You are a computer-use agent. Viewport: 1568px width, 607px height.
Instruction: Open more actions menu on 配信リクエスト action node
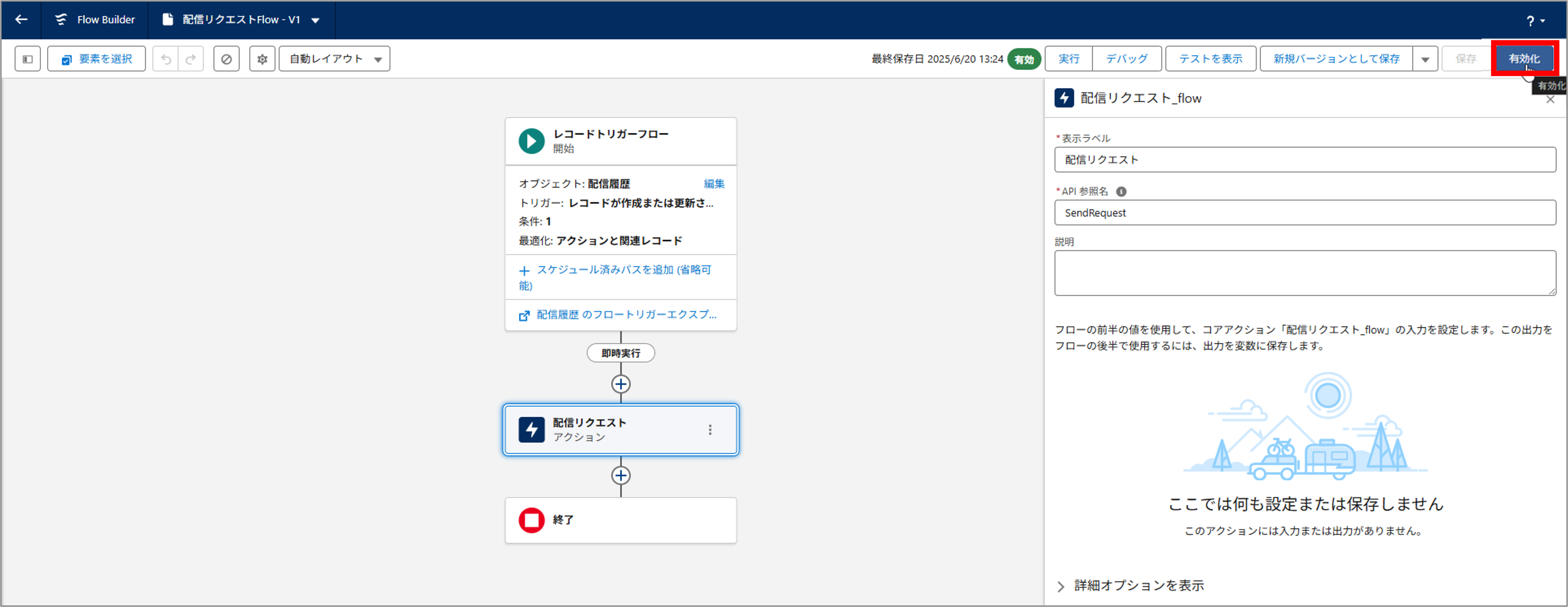click(x=710, y=430)
